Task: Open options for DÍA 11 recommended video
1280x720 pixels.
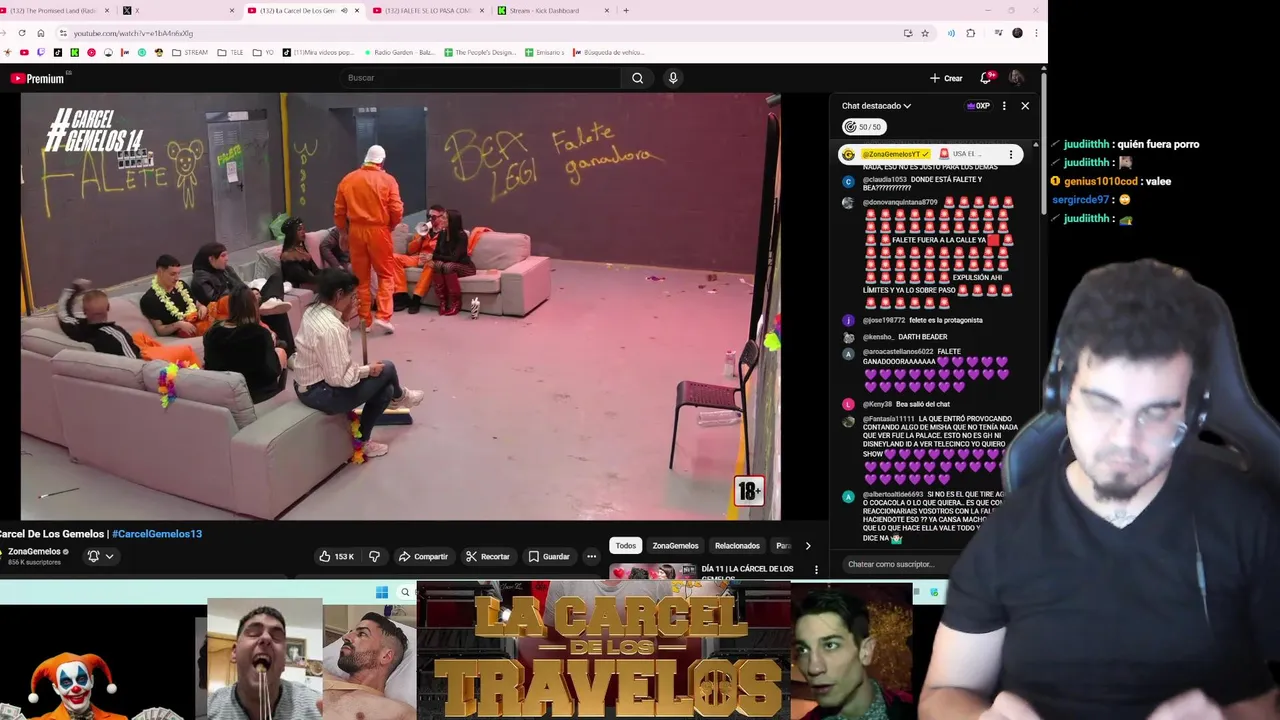Action: tap(816, 569)
